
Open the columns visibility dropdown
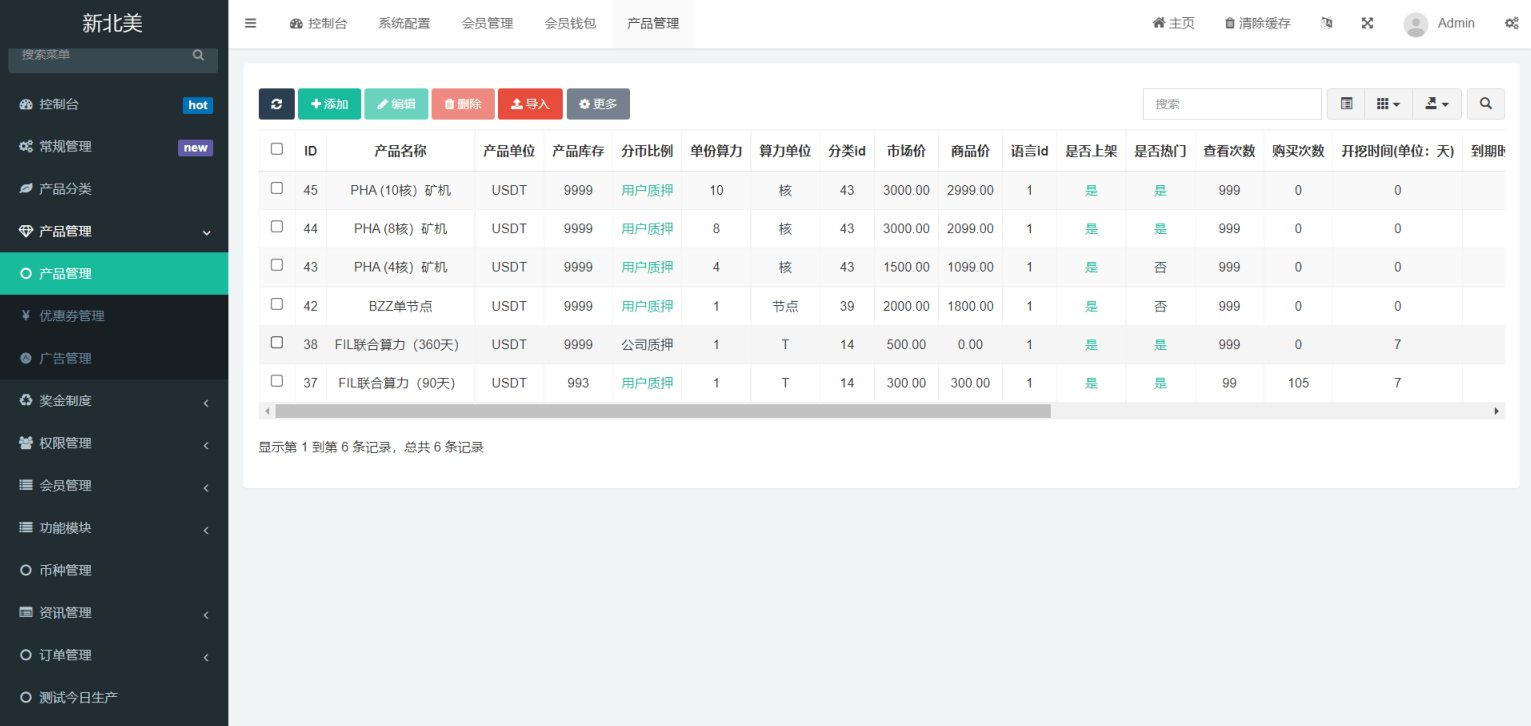pos(1388,103)
